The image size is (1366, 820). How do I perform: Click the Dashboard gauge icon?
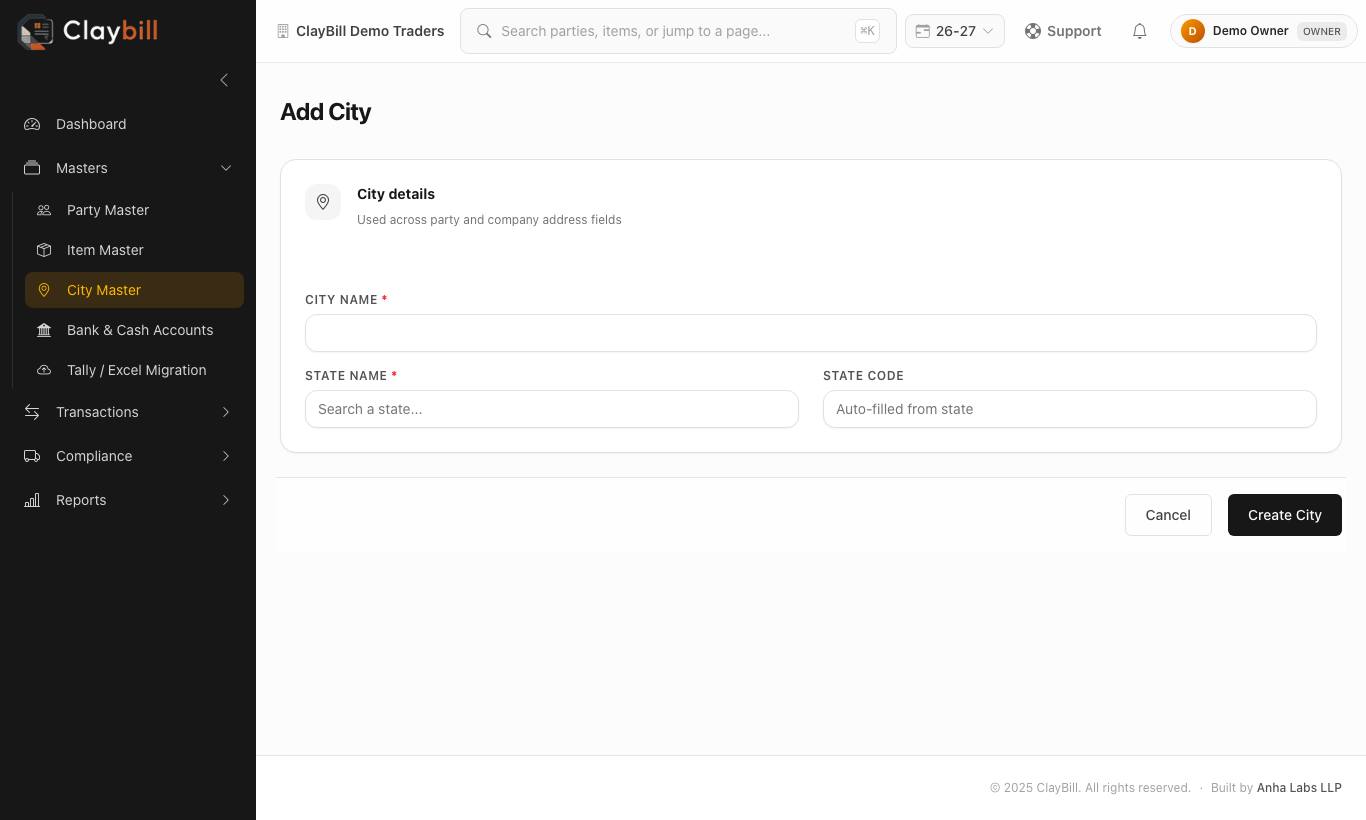click(32, 124)
